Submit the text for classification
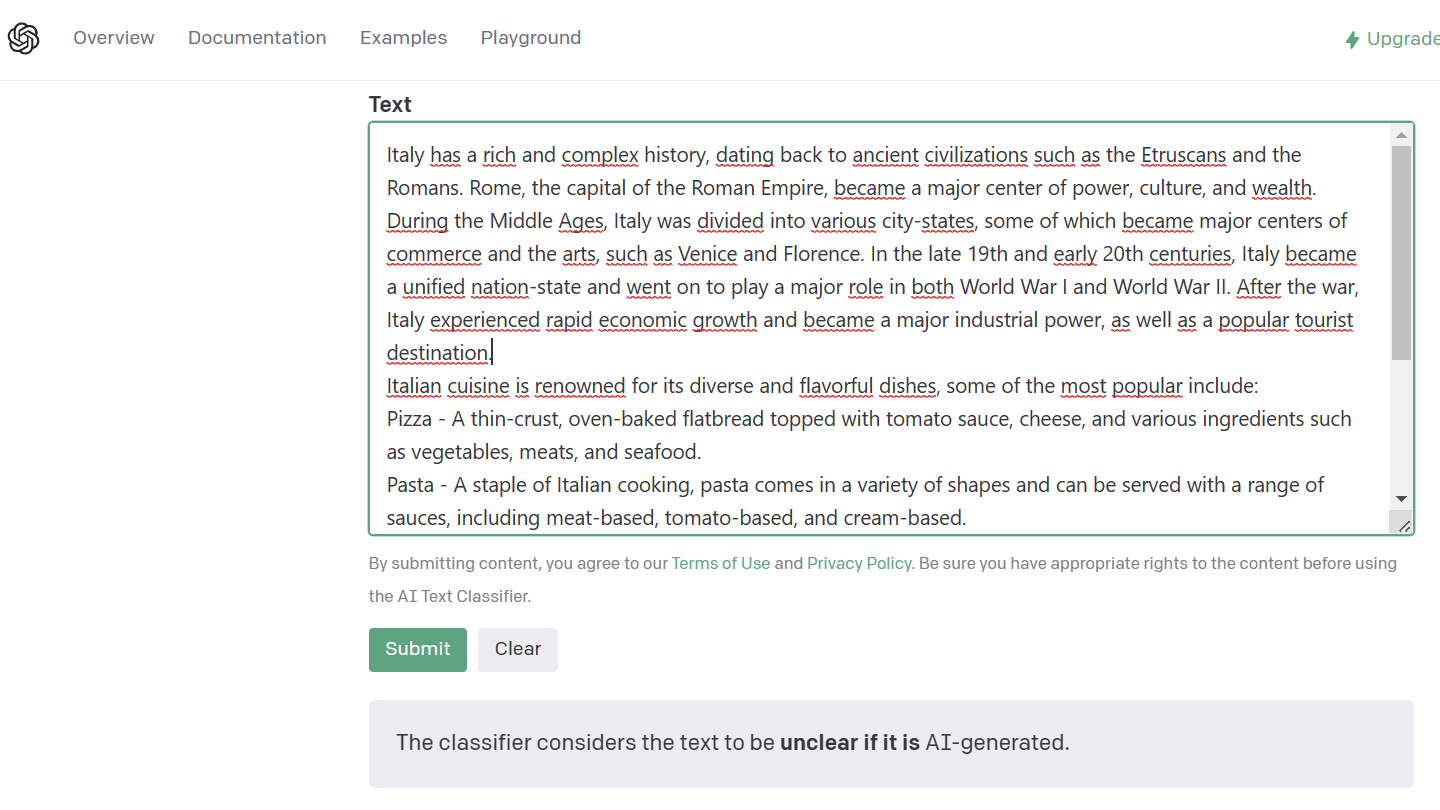Viewport: 1440px width, 810px height. click(x=418, y=649)
